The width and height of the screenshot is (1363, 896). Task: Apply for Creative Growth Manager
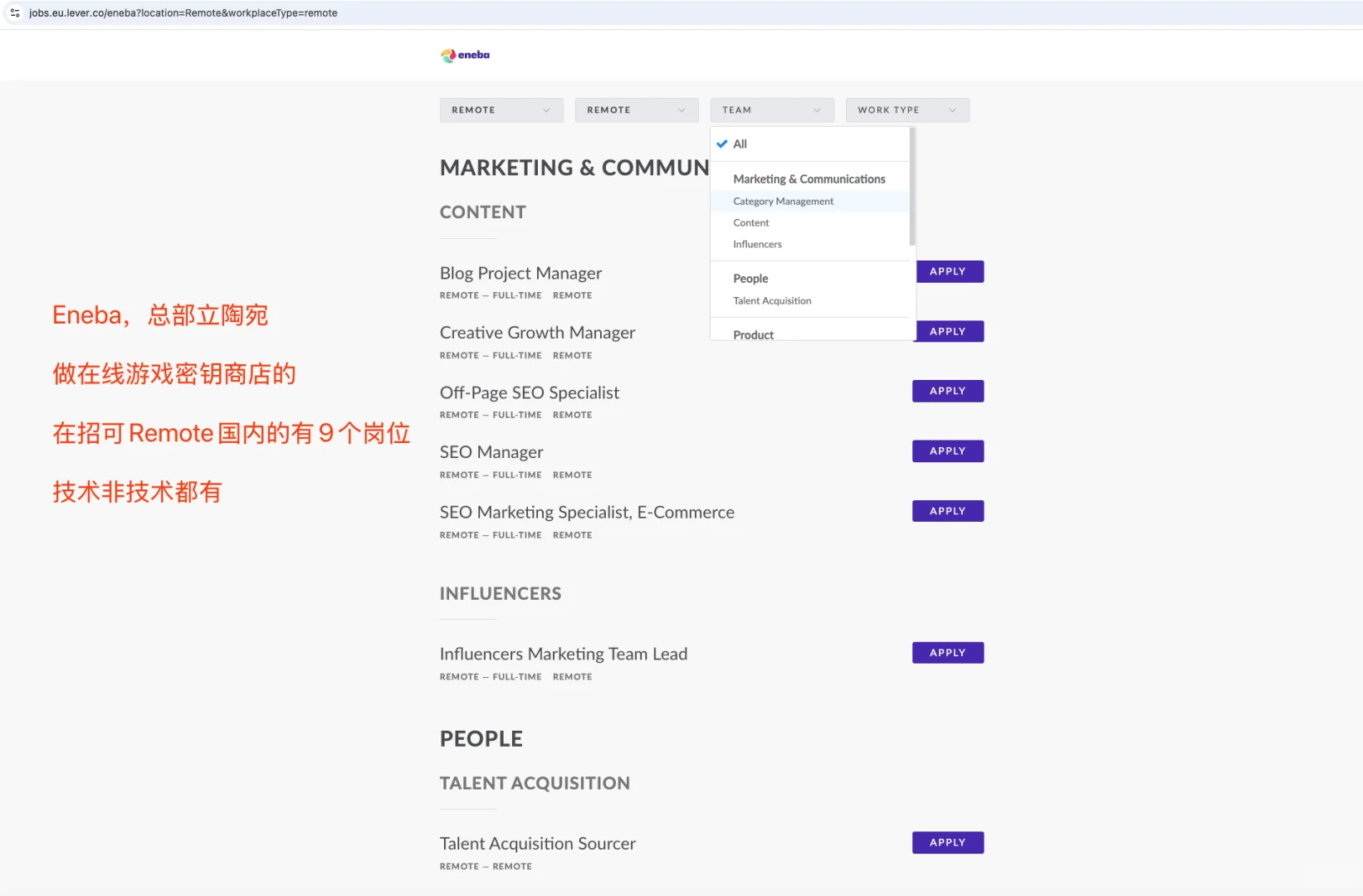click(948, 332)
